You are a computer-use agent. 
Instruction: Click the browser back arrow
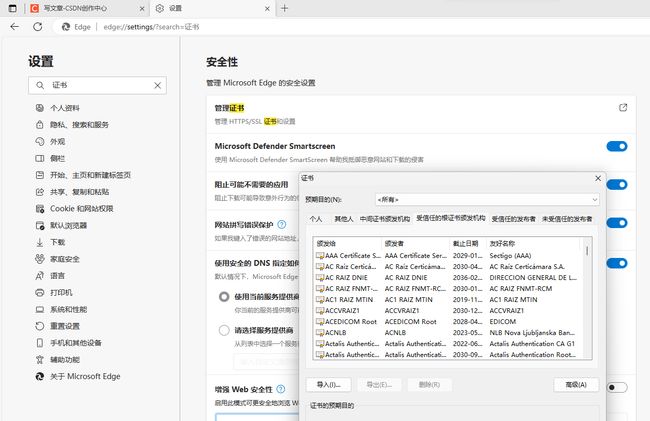(x=15, y=27)
